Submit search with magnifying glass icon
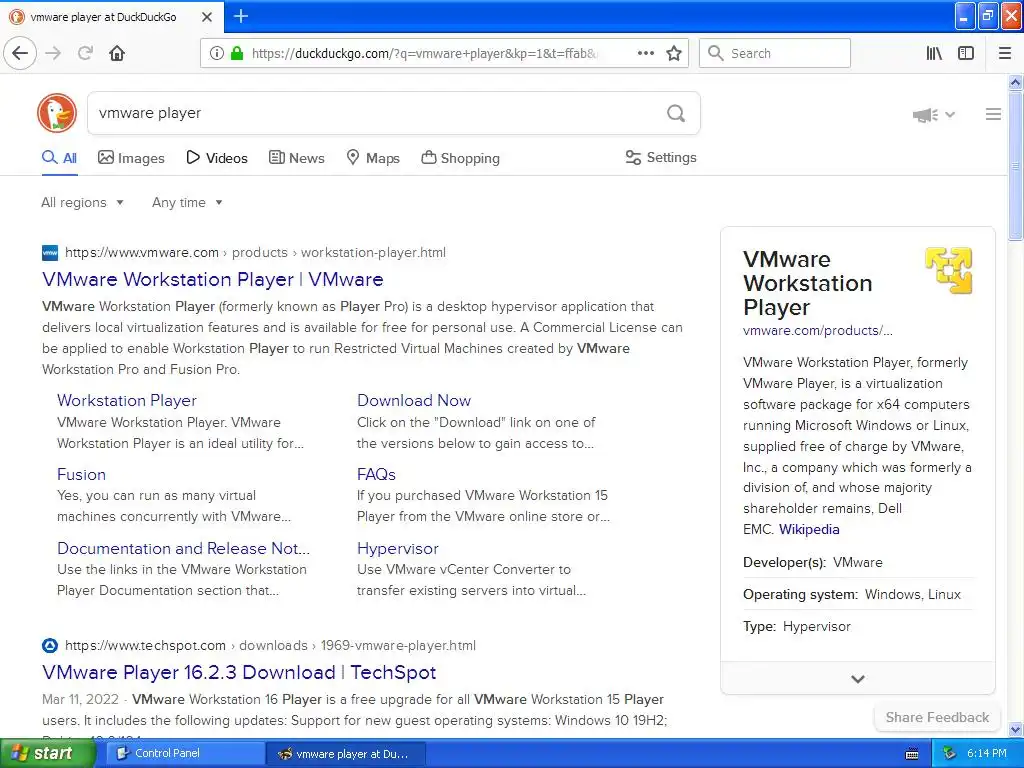Viewport: 1024px width, 768px height. coord(676,114)
